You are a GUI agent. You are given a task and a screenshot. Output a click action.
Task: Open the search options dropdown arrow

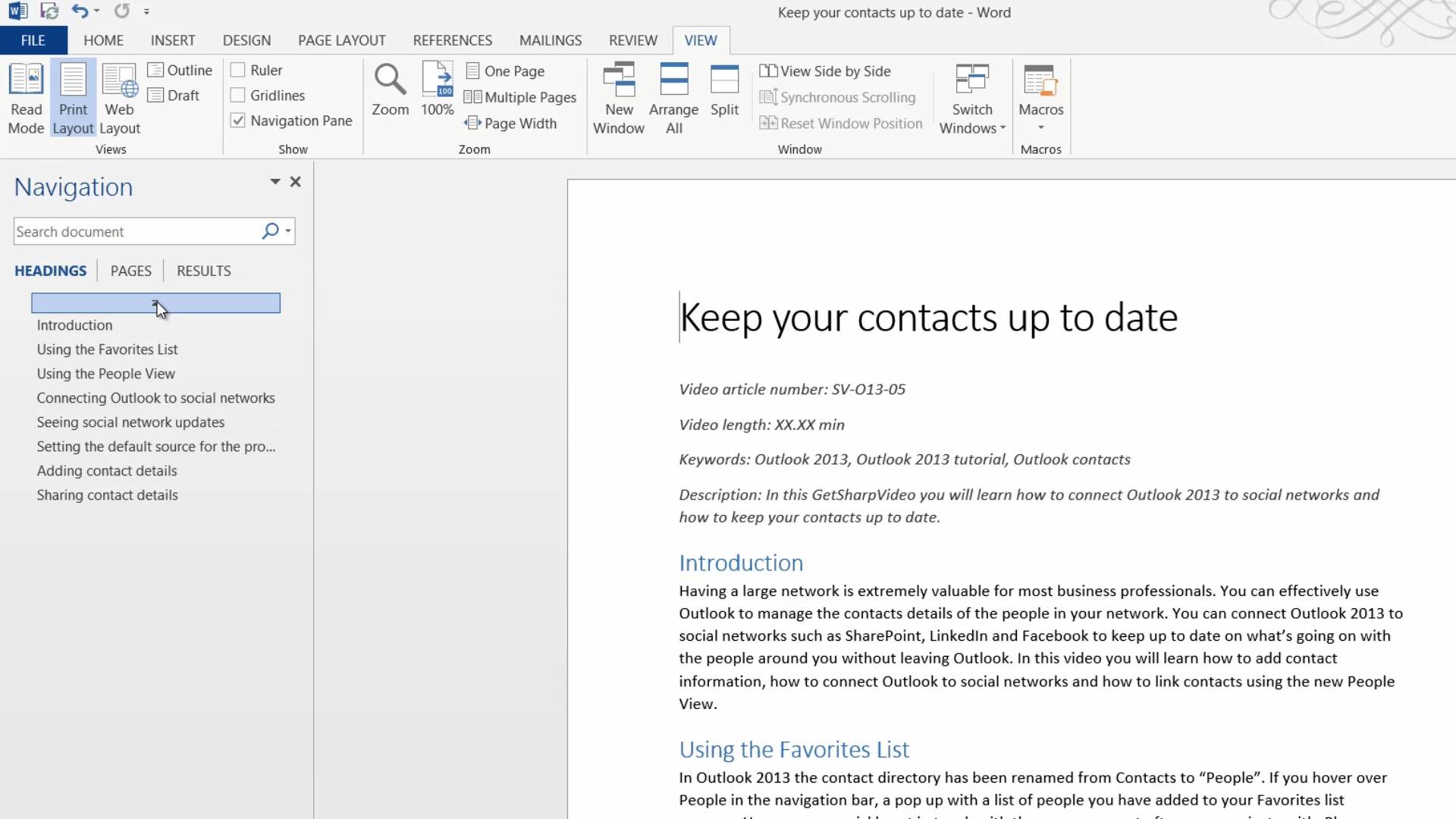288,231
